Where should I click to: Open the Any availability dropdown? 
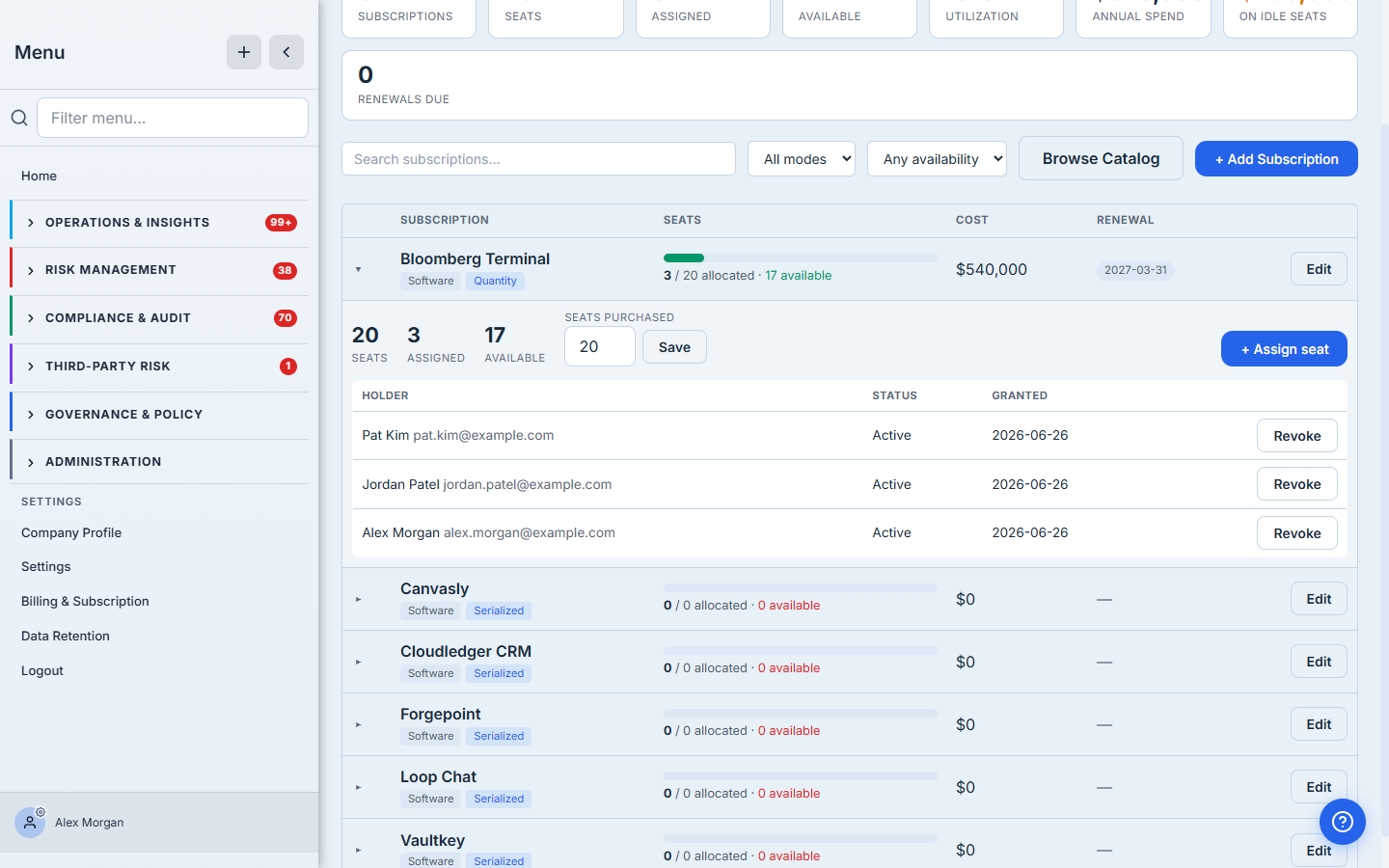(x=937, y=159)
